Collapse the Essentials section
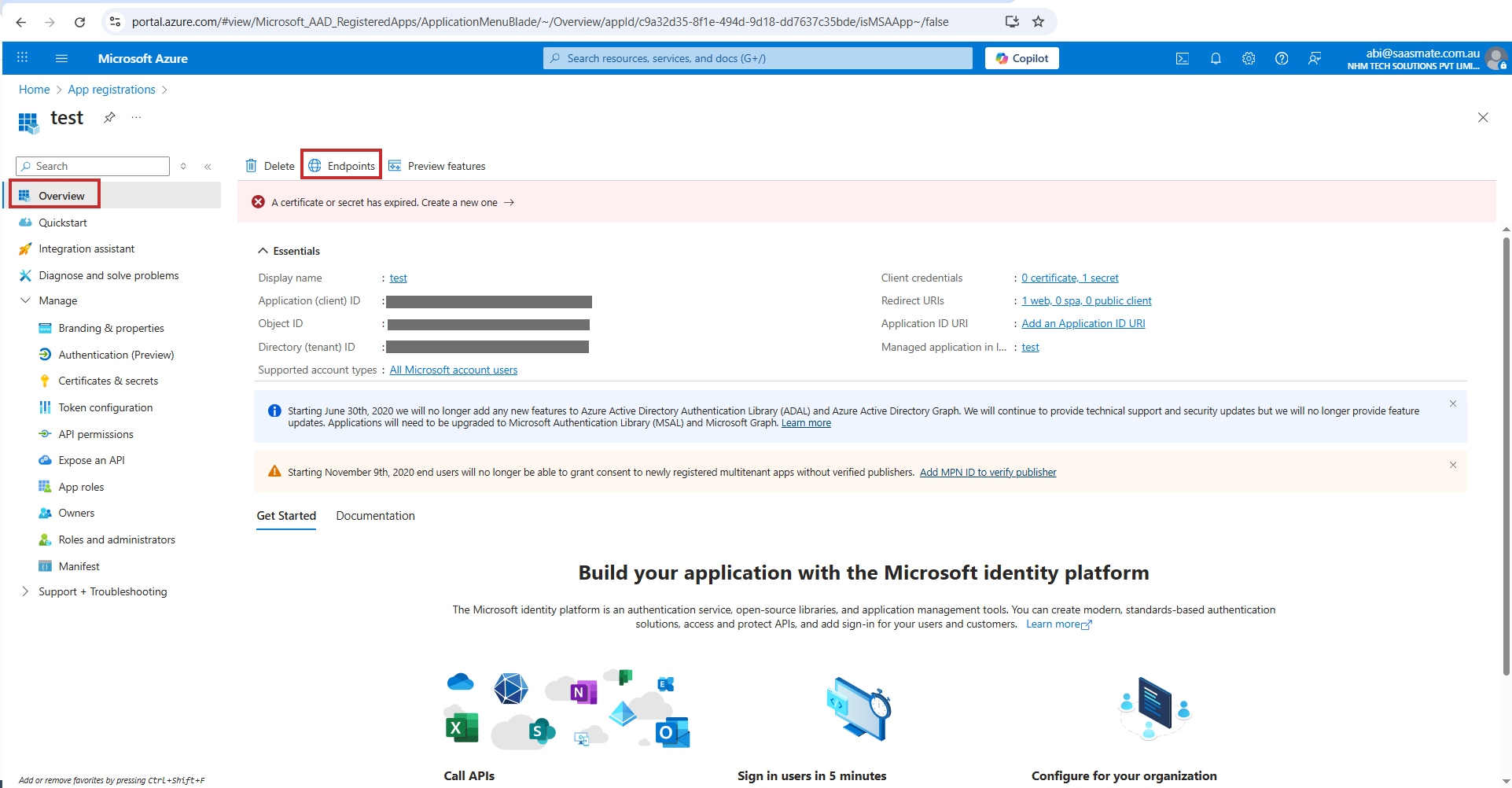This screenshot has height=788, width=1512. pyautogui.click(x=263, y=251)
